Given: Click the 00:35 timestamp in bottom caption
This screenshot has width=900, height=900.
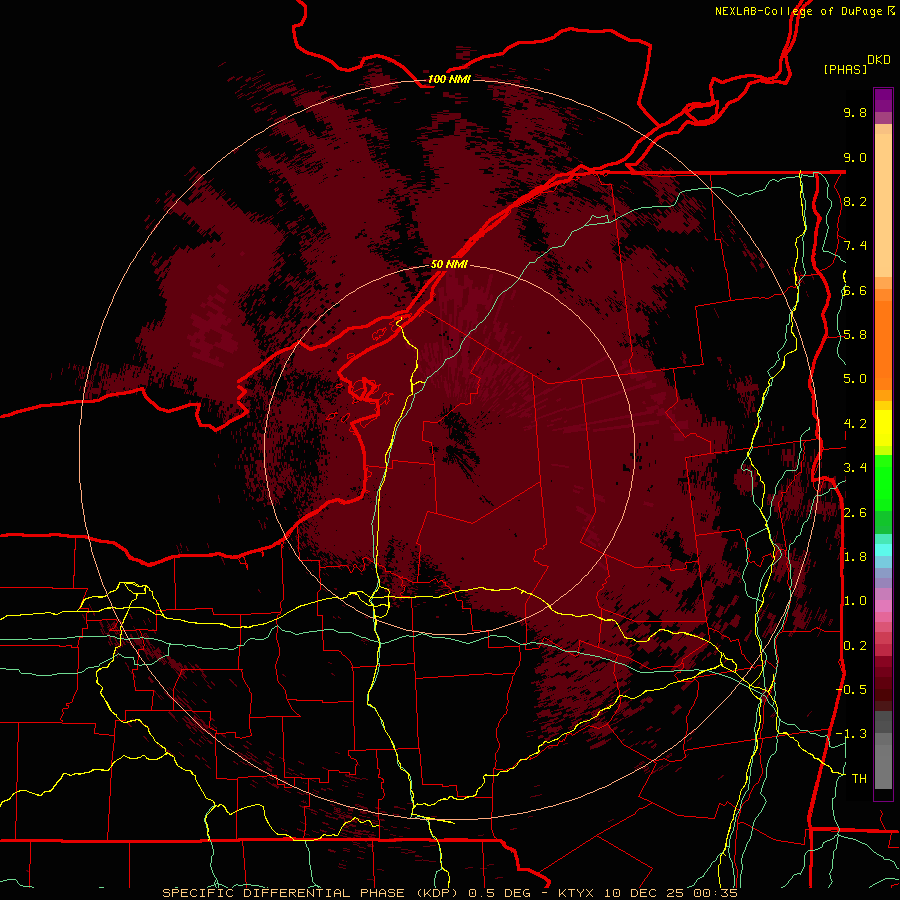Looking at the screenshot, I should 715,893.
